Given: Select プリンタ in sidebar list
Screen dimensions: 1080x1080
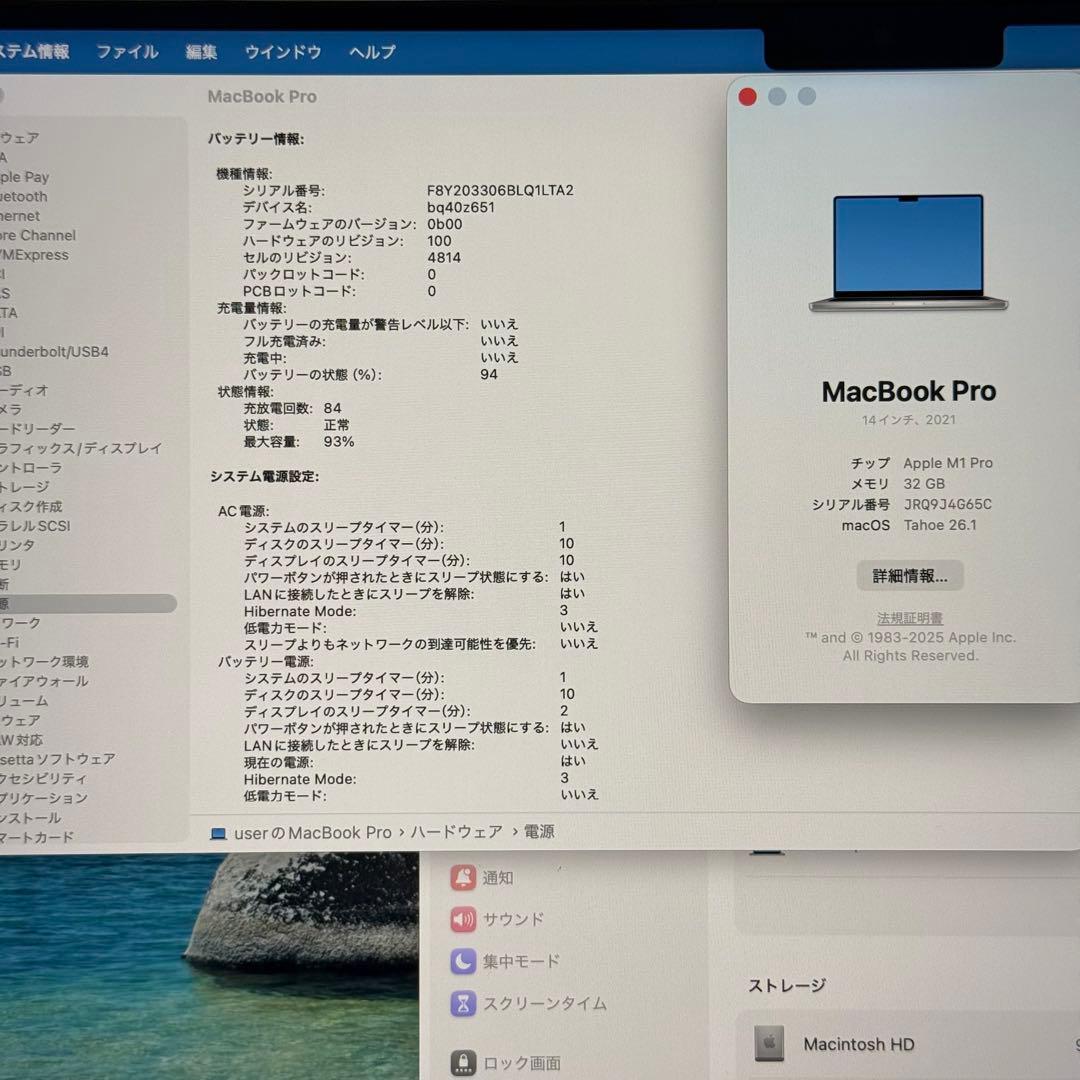Looking at the screenshot, I should pyautogui.click(x=18, y=545).
